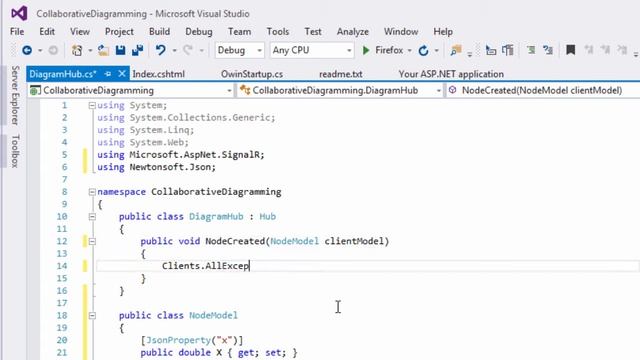This screenshot has height=360, width=640.
Task: Click the Clients.AllExcep code on line 14
Action: click(x=205, y=266)
